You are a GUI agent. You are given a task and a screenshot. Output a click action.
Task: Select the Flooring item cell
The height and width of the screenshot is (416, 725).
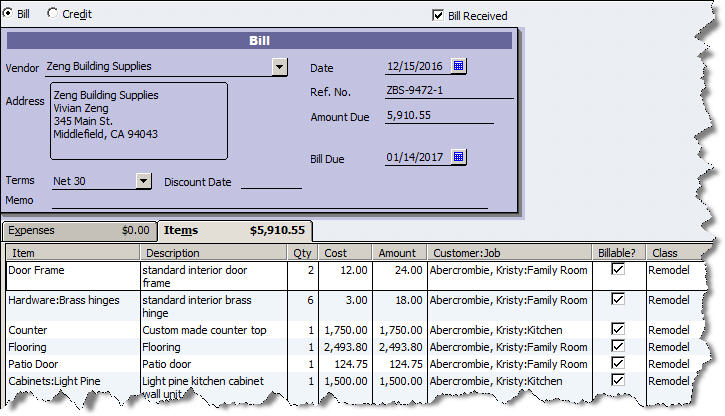click(x=72, y=347)
